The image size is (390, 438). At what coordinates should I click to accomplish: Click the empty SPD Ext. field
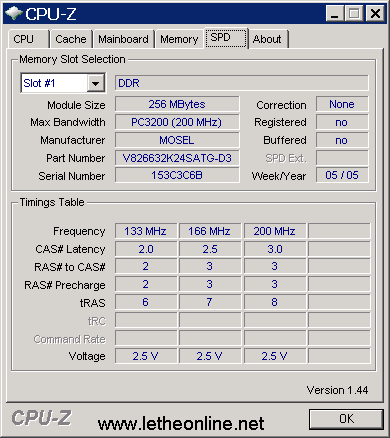[x=342, y=158]
